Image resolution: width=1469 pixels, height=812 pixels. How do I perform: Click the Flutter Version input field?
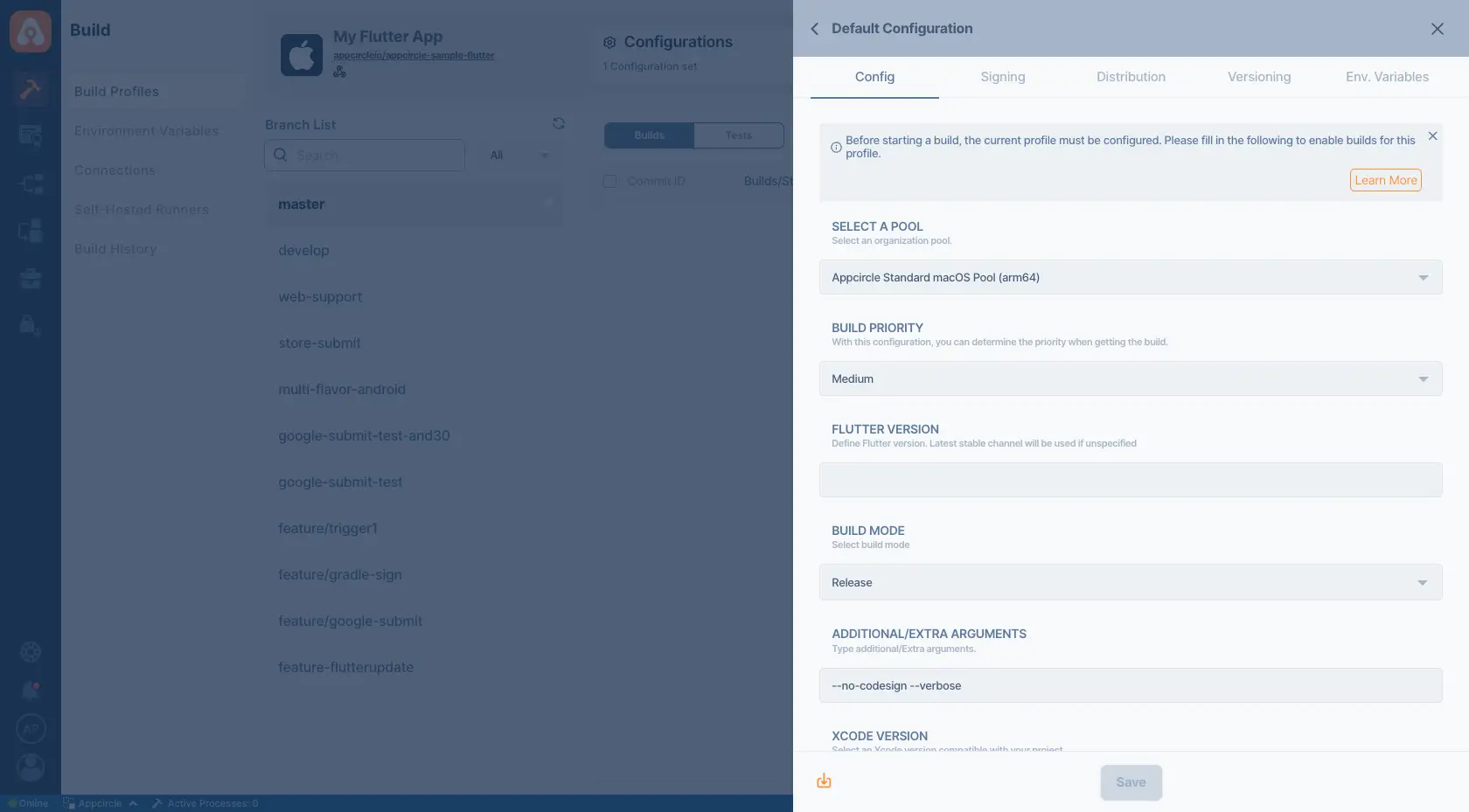[1131, 480]
